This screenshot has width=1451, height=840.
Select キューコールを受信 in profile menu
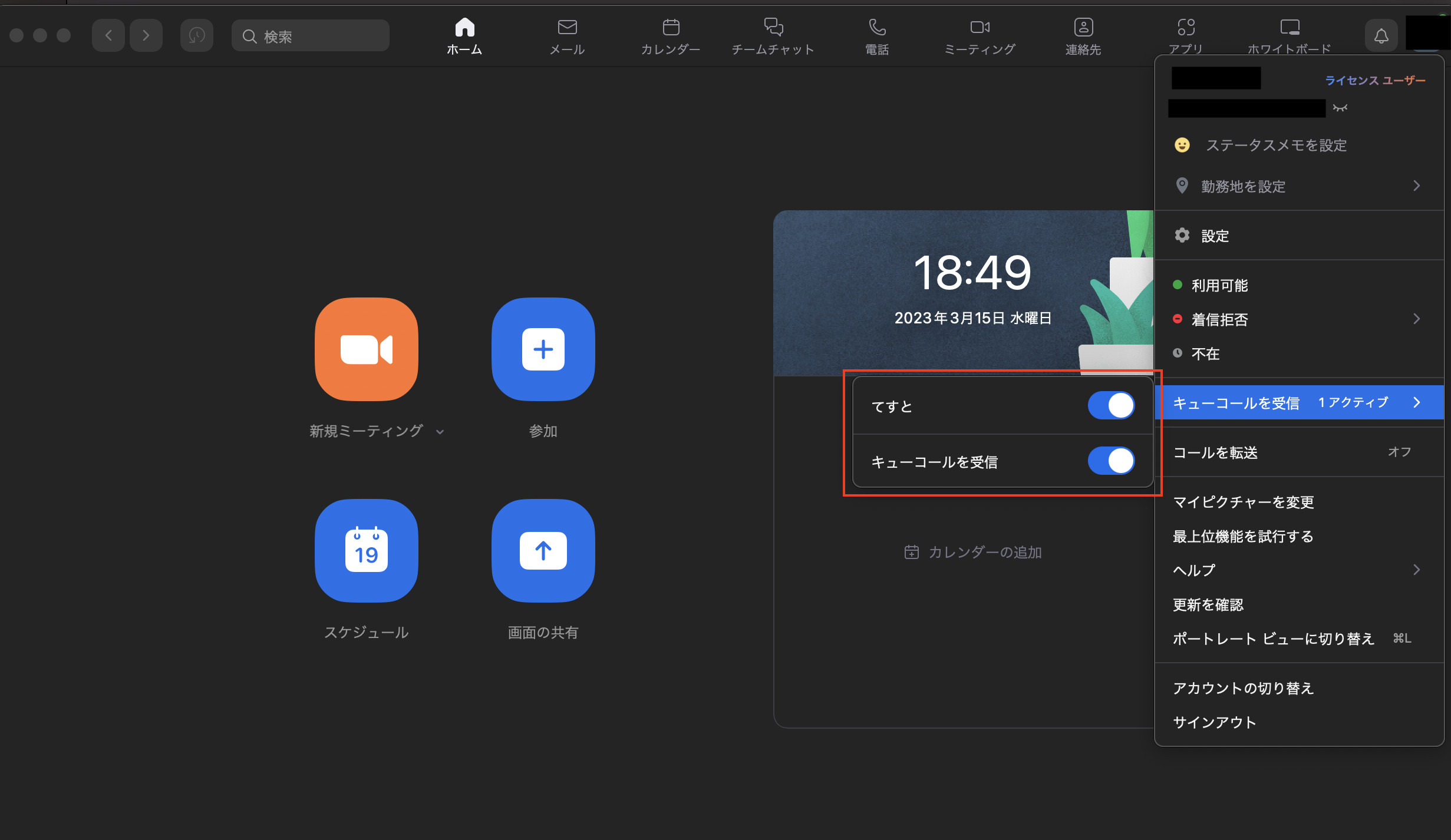tap(1299, 402)
